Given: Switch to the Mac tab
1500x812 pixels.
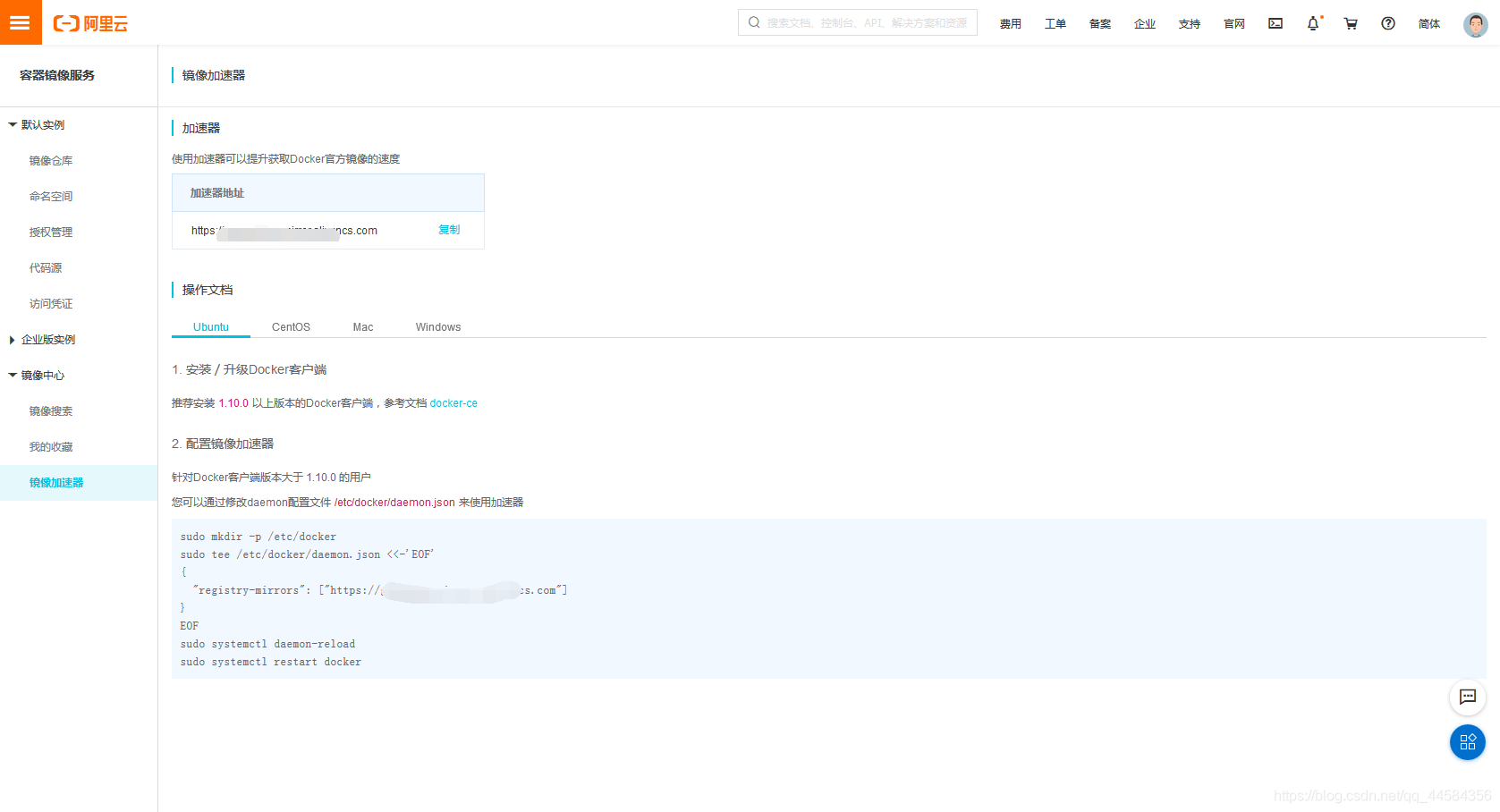Looking at the screenshot, I should pyautogui.click(x=363, y=327).
